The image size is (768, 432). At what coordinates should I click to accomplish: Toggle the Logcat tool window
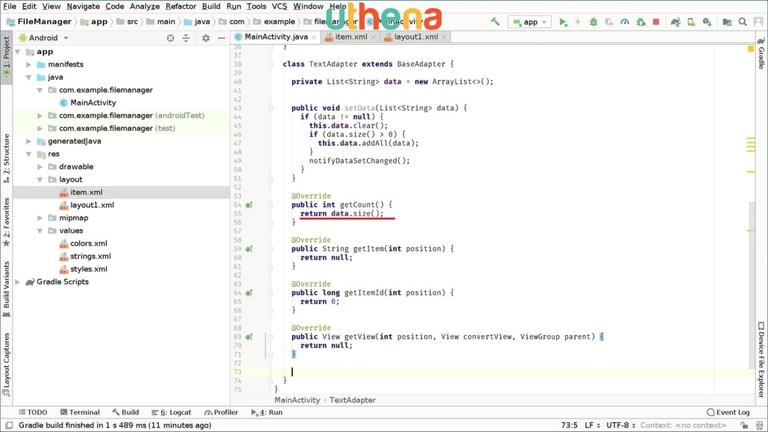coord(173,412)
